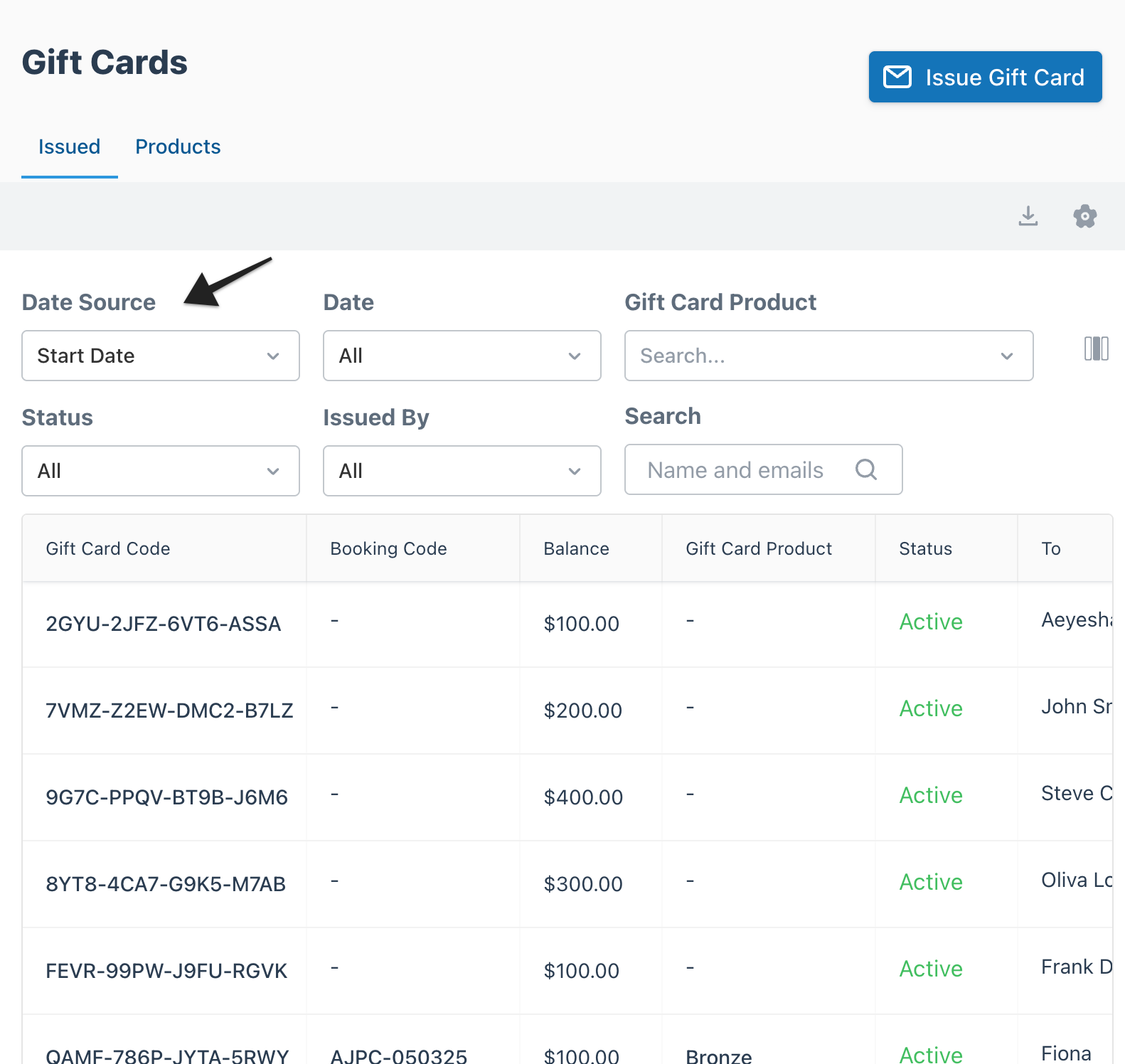Image resolution: width=1125 pixels, height=1064 pixels.
Task: Select gift card code 8YT8-4CA7-G9K5-M7AB
Action: pyautogui.click(x=166, y=884)
